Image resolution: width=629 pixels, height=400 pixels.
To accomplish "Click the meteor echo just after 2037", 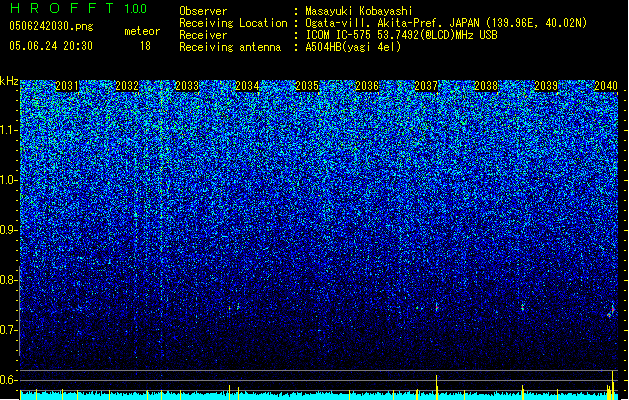I will click(437, 307).
